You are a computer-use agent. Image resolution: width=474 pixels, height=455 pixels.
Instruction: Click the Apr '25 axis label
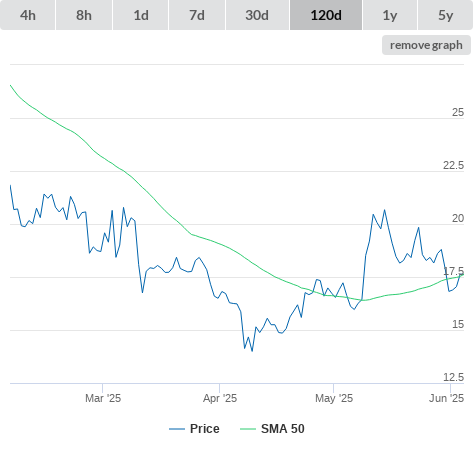pyautogui.click(x=220, y=398)
